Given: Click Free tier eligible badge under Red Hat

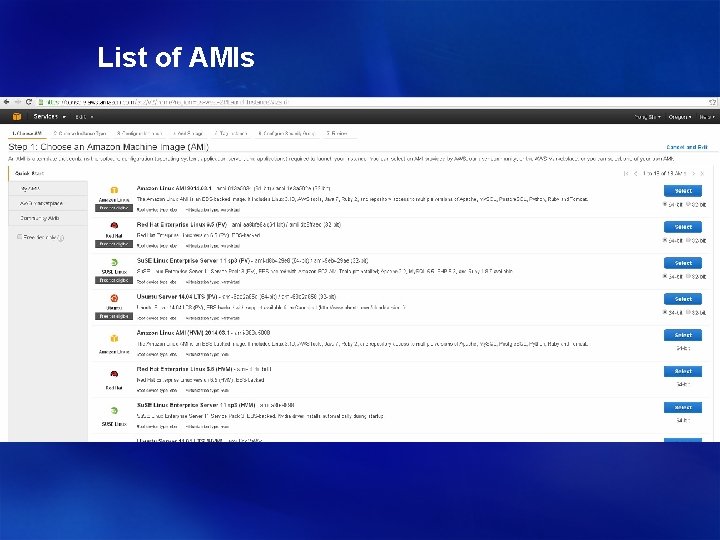Looking at the screenshot, I should pyautogui.click(x=114, y=244).
